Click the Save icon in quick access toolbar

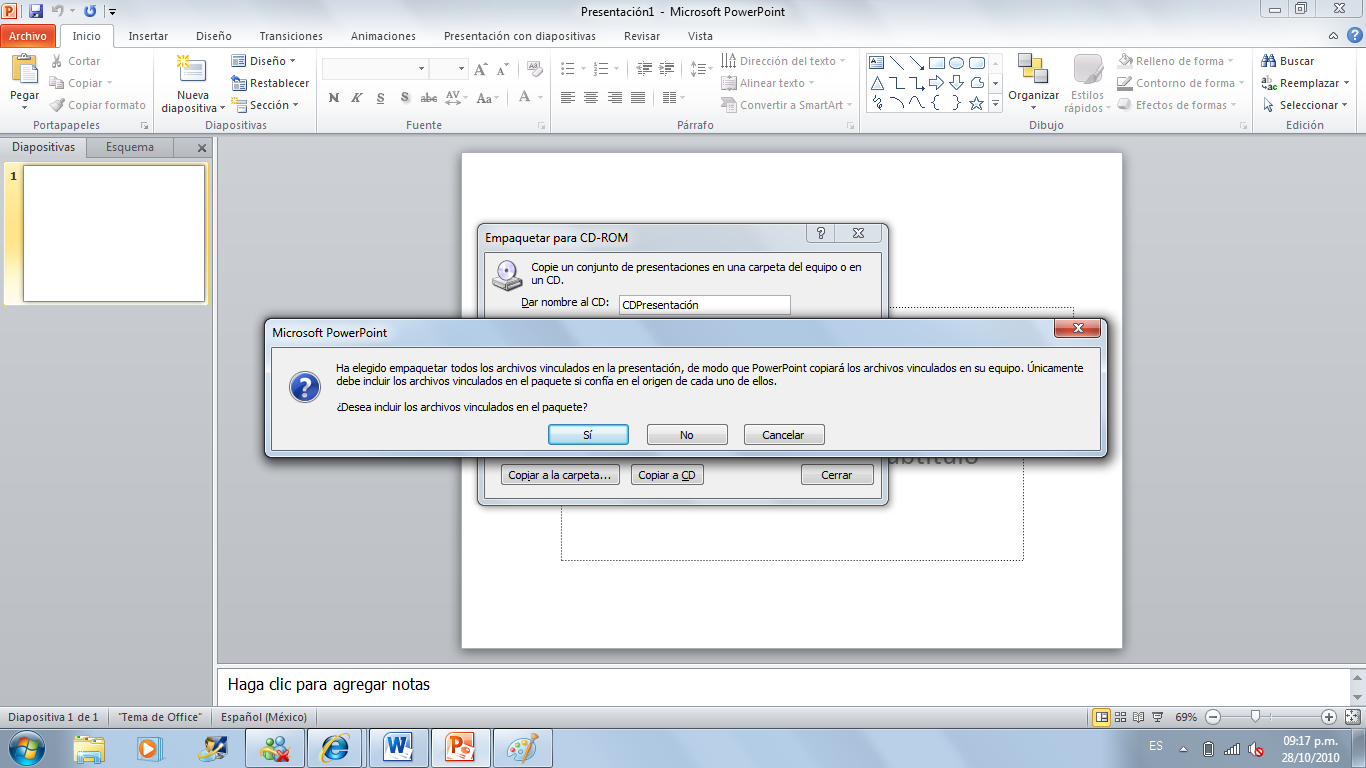pos(36,11)
